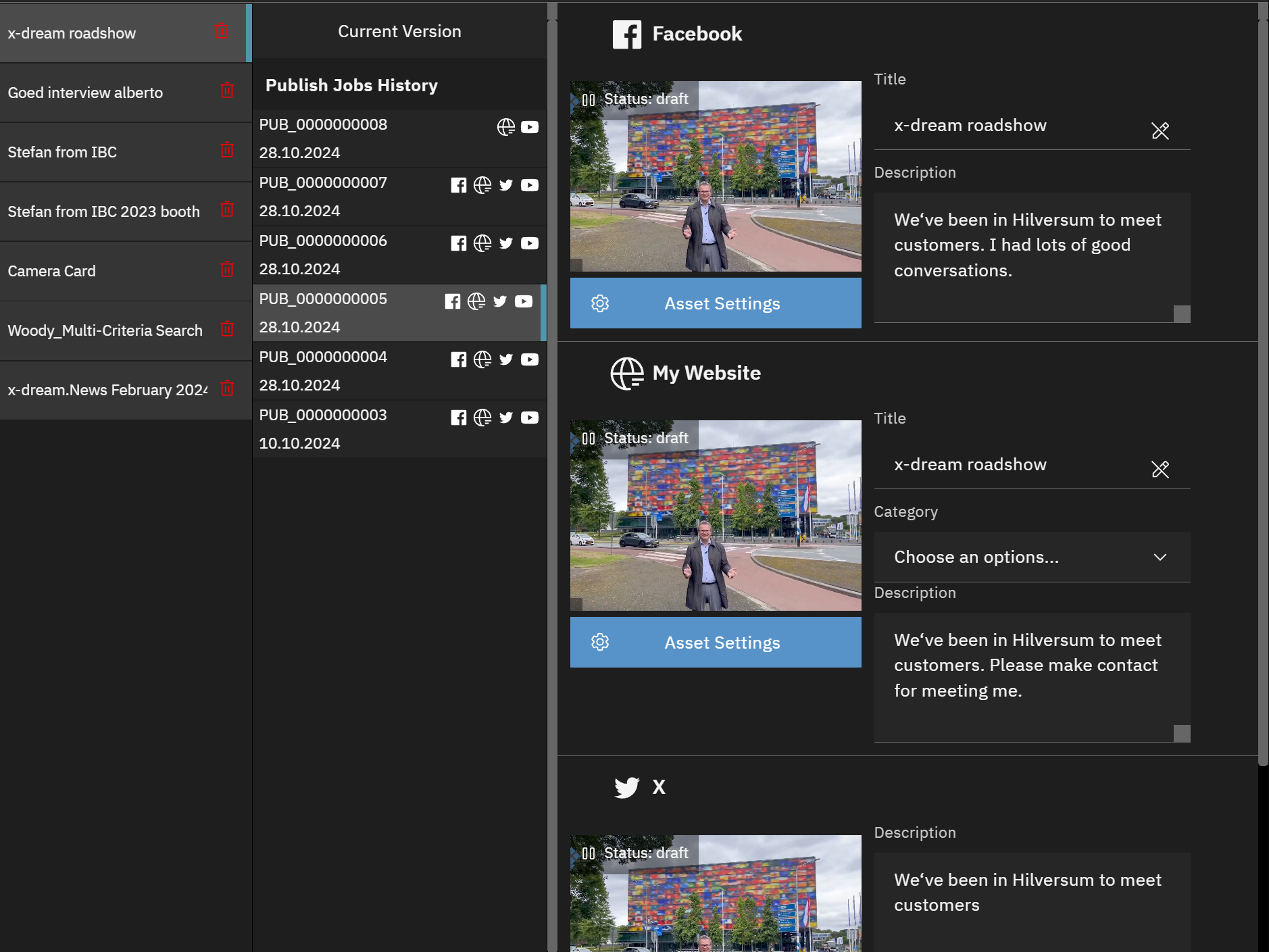This screenshot has width=1269, height=952.
Task: Select the x-dream roadshow item
Action: tap(126, 33)
